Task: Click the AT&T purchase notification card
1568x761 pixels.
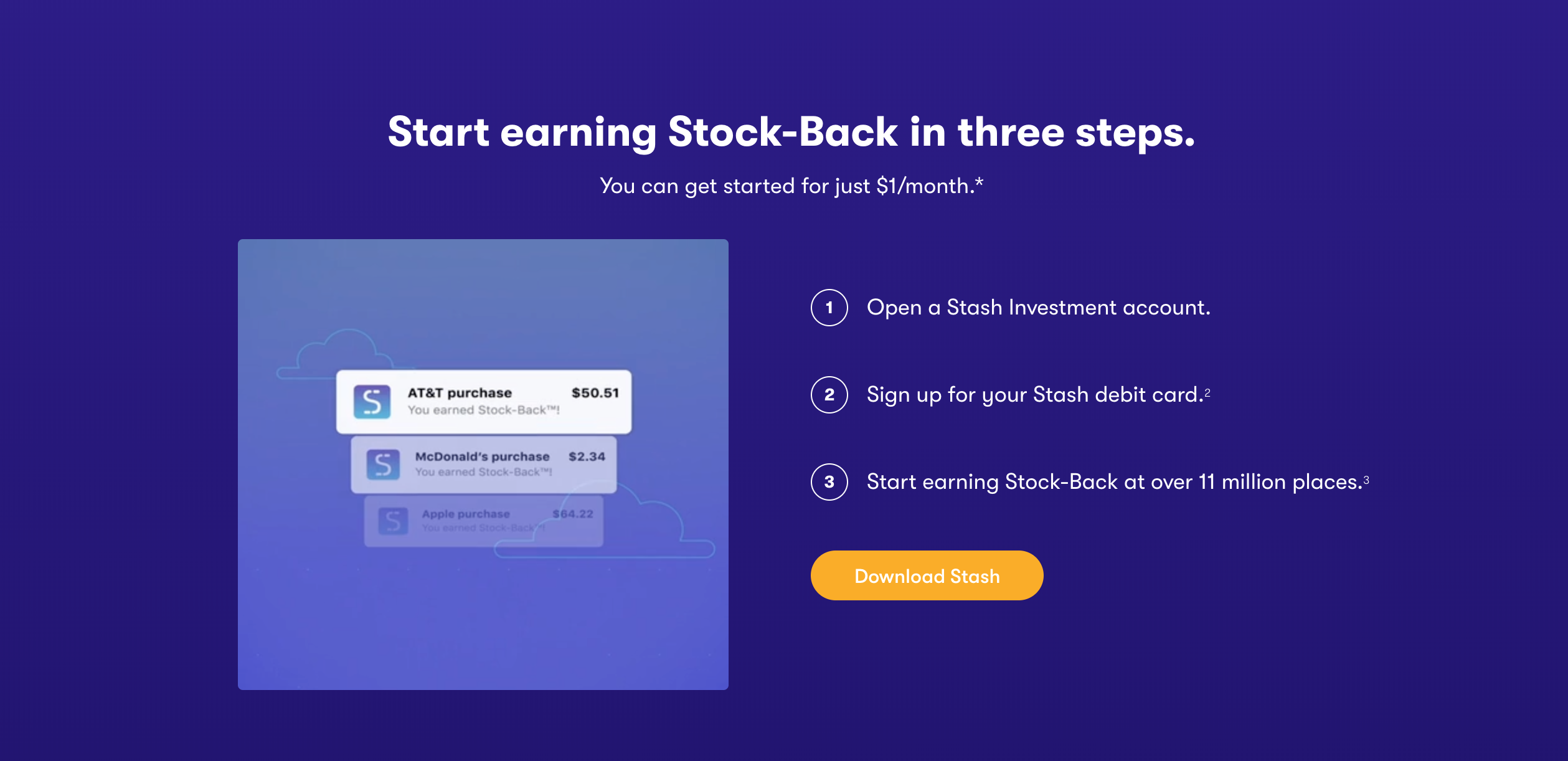Action: click(484, 402)
